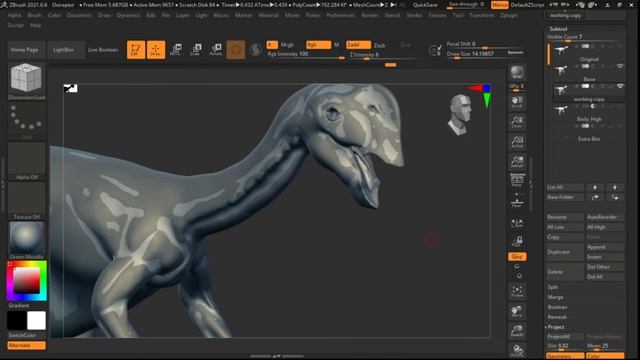Click the Zoom canvas icon
Screen dimensions: 640x360
pos(517,122)
